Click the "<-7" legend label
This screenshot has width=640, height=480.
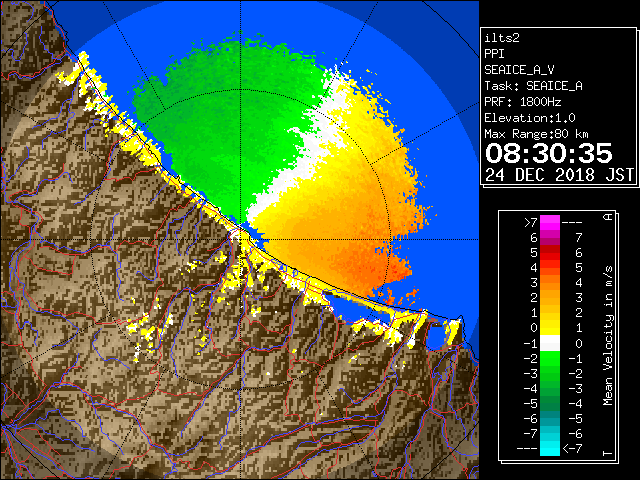tap(572, 449)
